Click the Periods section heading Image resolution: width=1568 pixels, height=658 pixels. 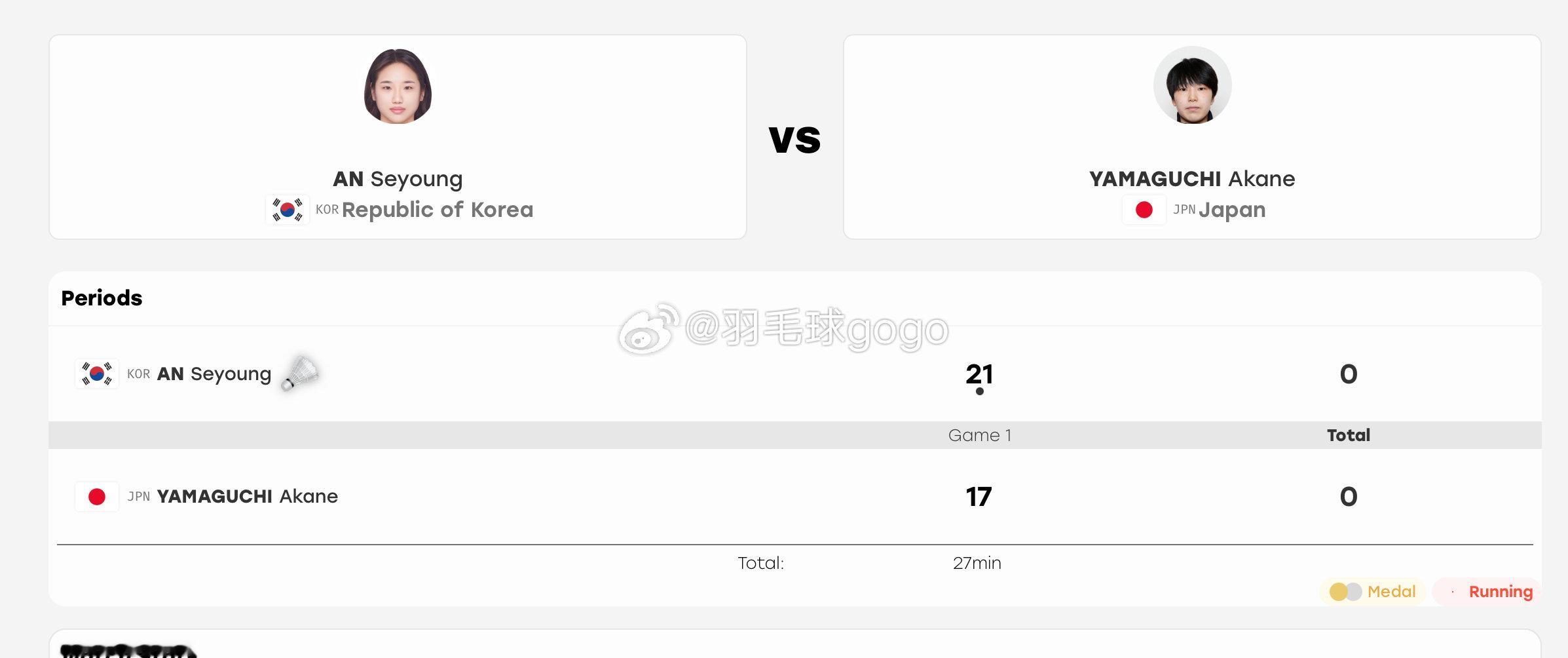(102, 298)
